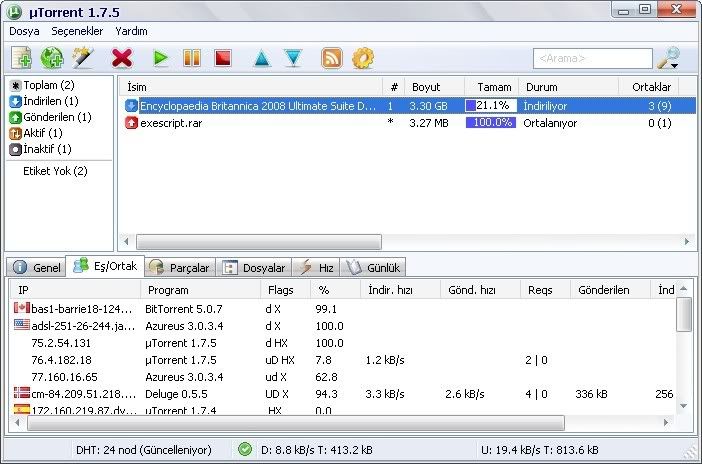This screenshot has width=702, height=464.
Task: Switch to the Günlük tab
Action: (373, 267)
